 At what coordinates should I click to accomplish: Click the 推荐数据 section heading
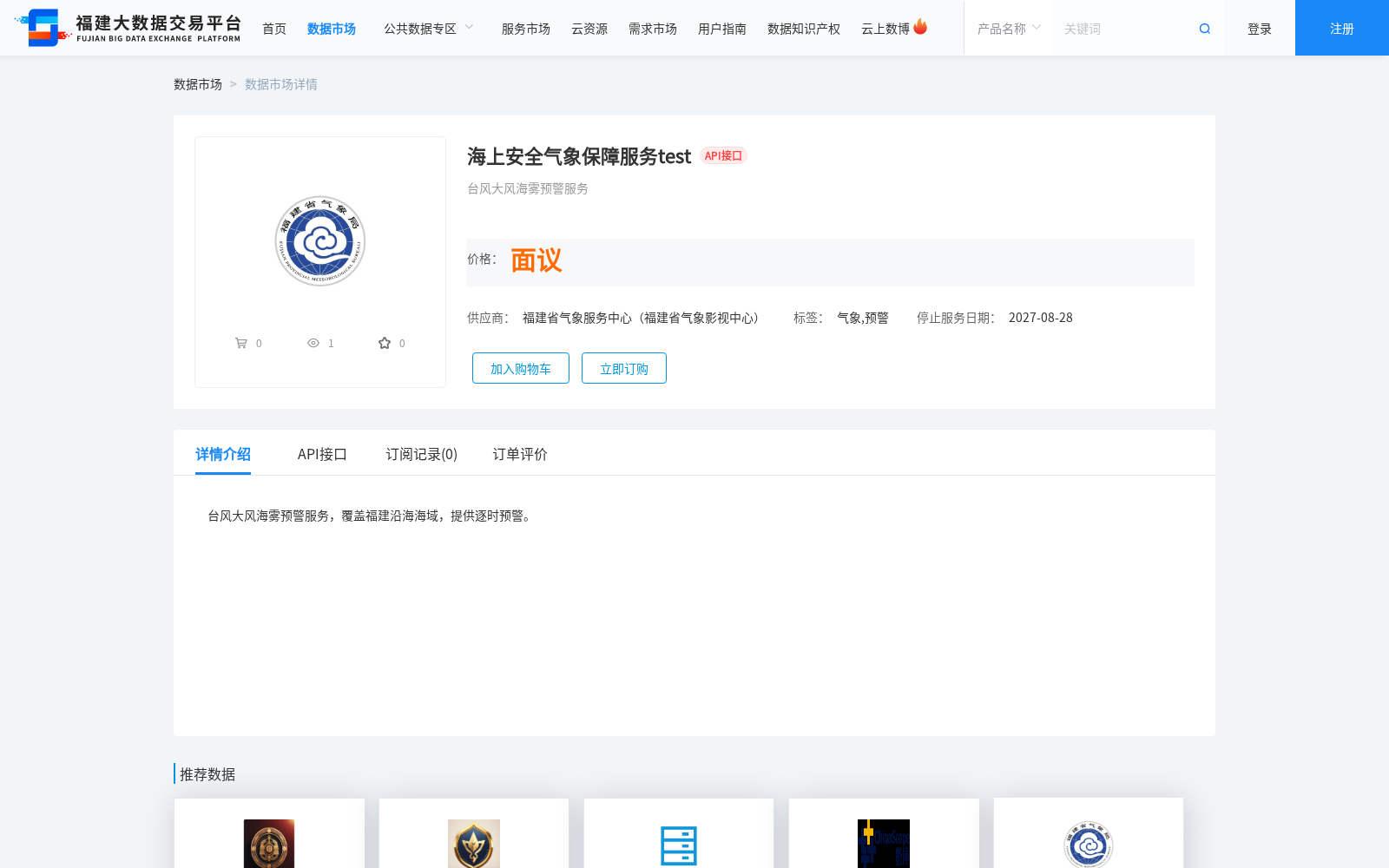click(x=207, y=774)
